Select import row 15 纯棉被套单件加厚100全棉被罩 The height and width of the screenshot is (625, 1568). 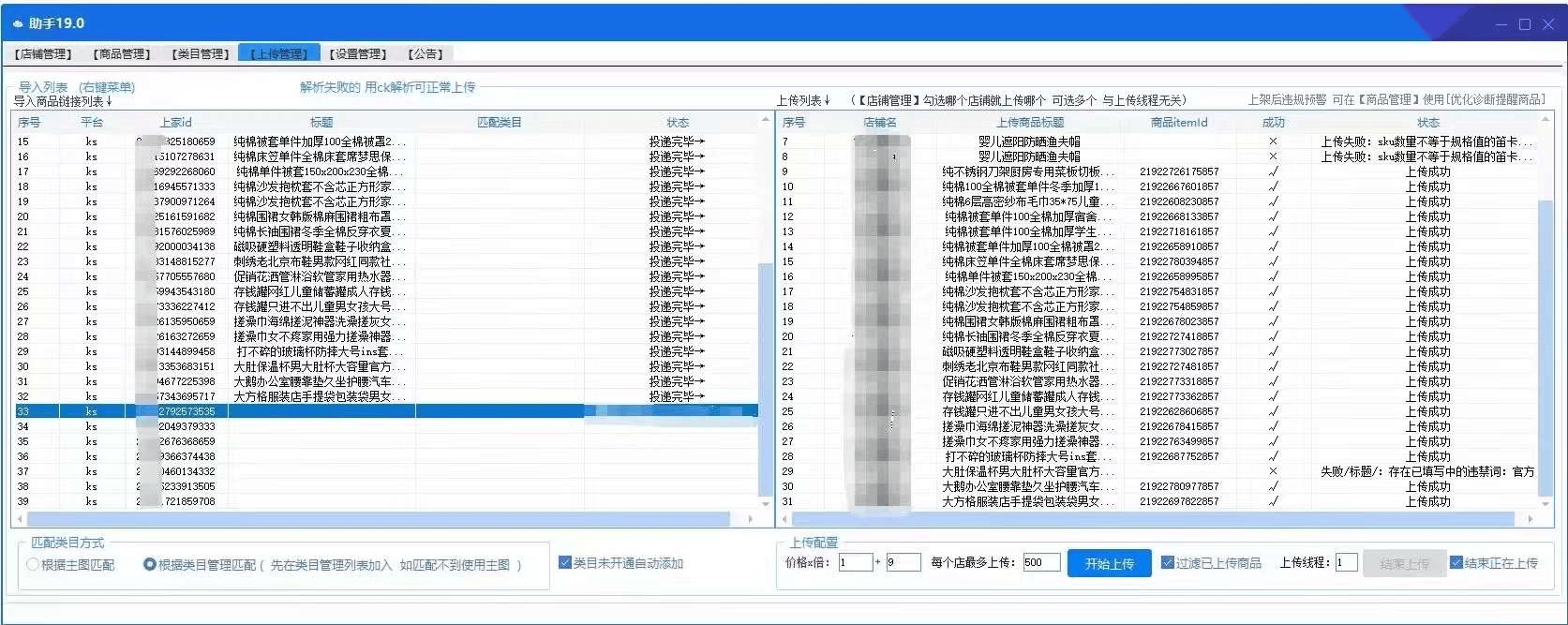tap(385, 141)
